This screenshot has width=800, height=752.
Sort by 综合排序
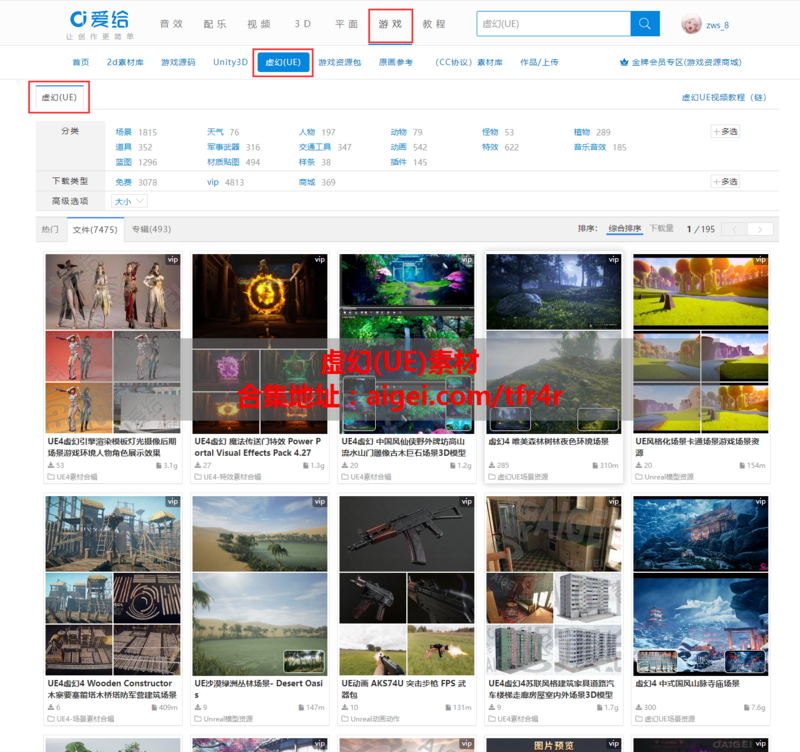[x=625, y=229]
